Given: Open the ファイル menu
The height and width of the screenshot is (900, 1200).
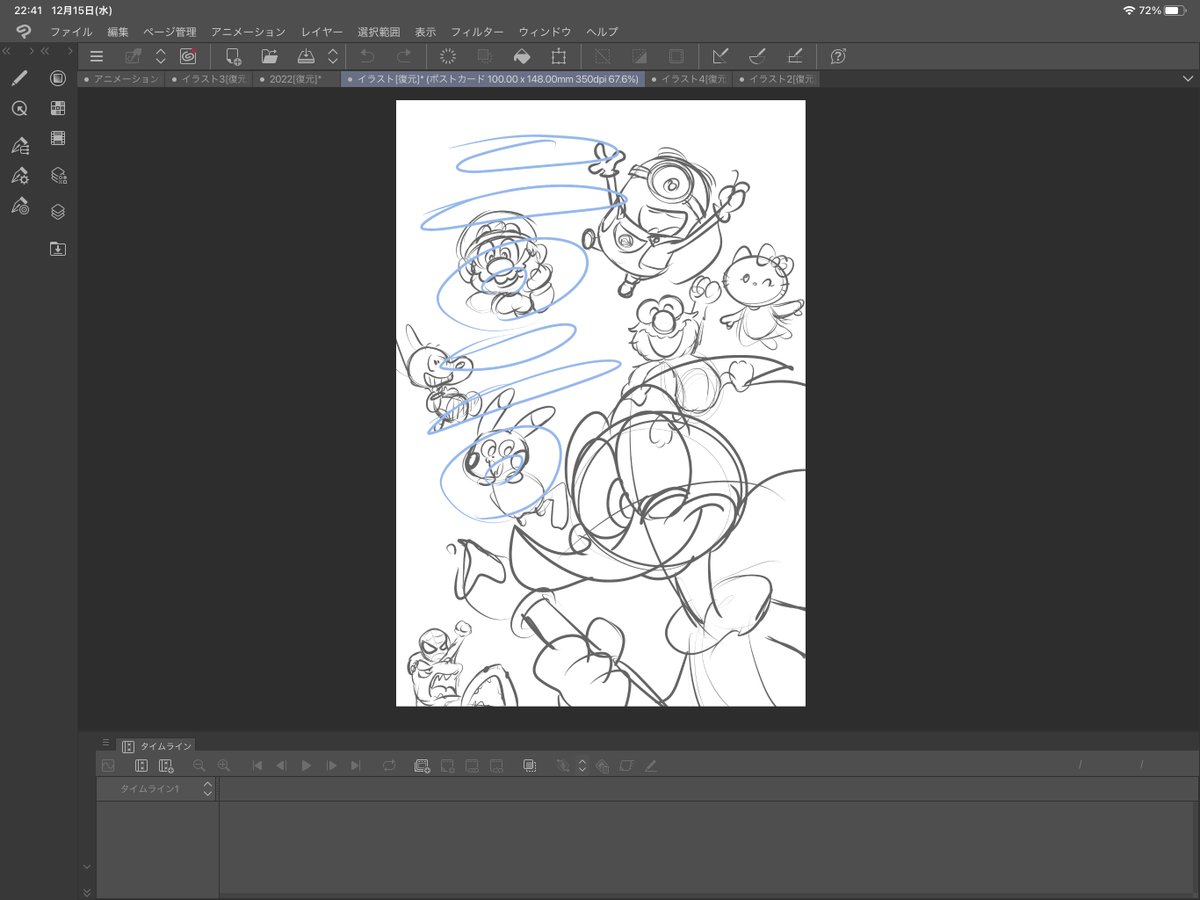Looking at the screenshot, I should [x=71, y=32].
